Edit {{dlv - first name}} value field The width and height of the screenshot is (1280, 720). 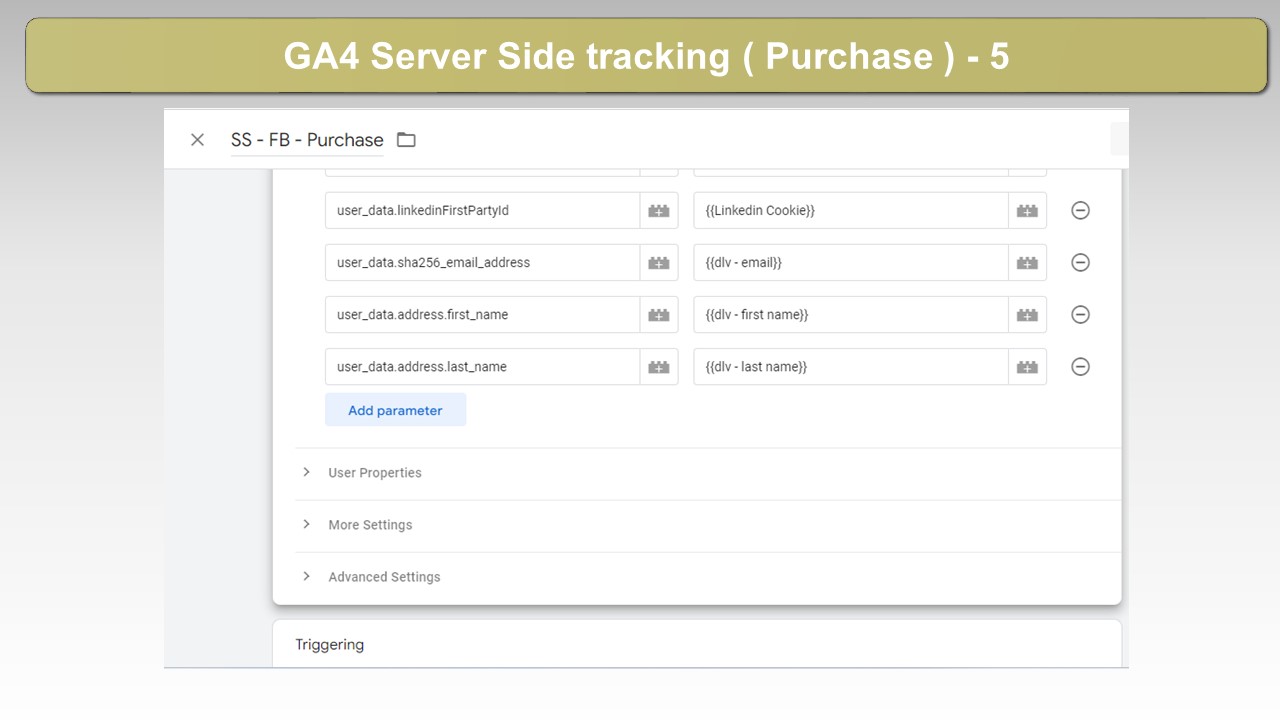[x=850, y=315]
